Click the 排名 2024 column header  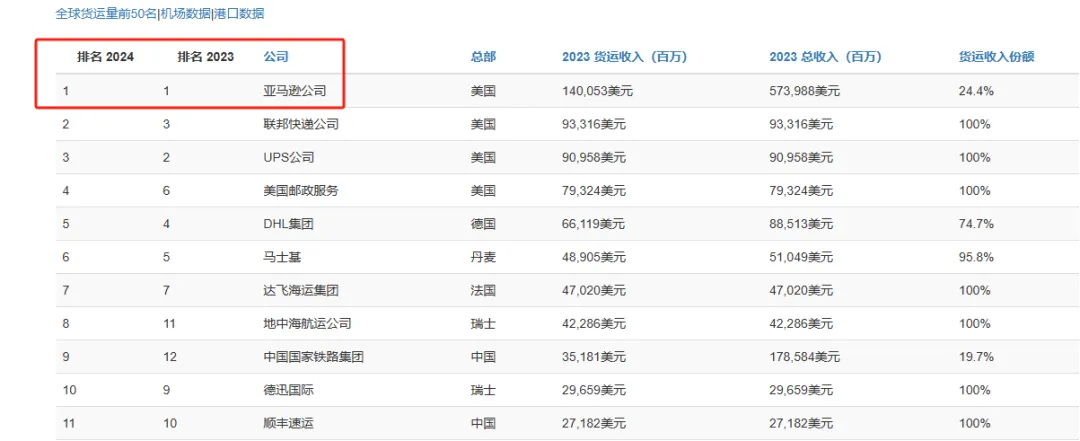coord(105,57)
